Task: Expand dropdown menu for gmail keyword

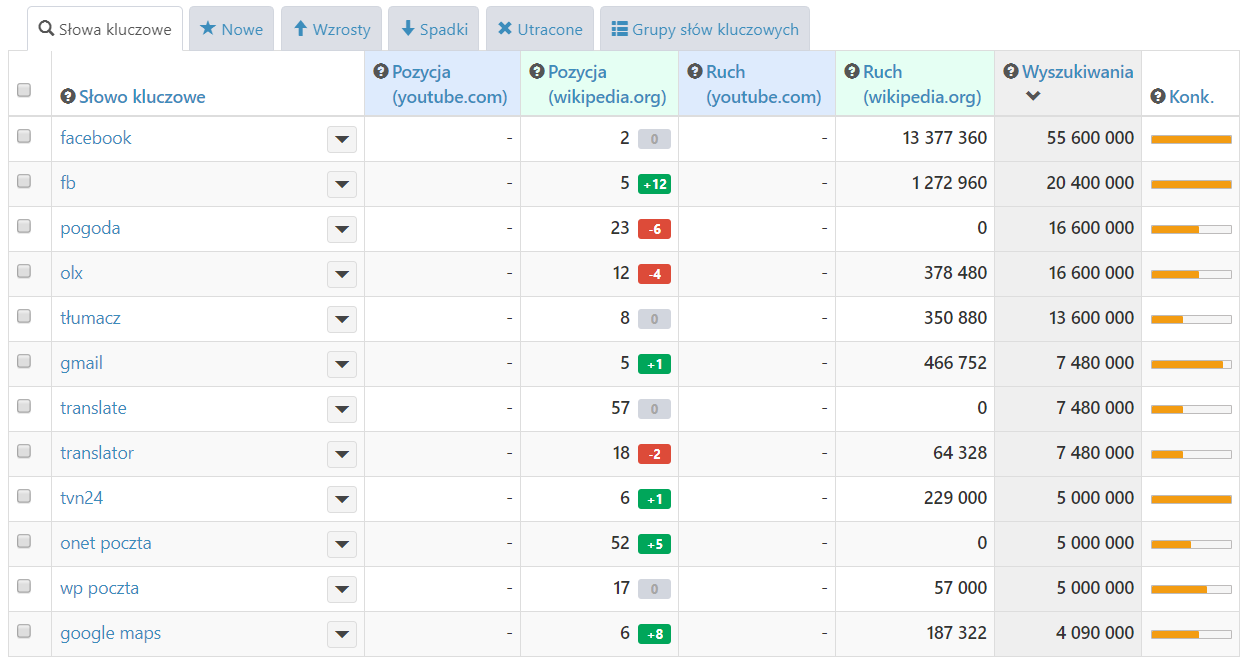Action: tap(342, 364)
